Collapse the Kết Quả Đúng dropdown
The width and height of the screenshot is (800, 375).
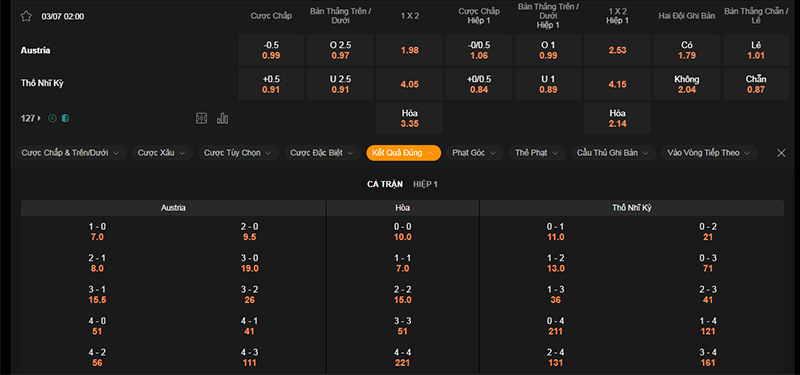click(404, 153)
